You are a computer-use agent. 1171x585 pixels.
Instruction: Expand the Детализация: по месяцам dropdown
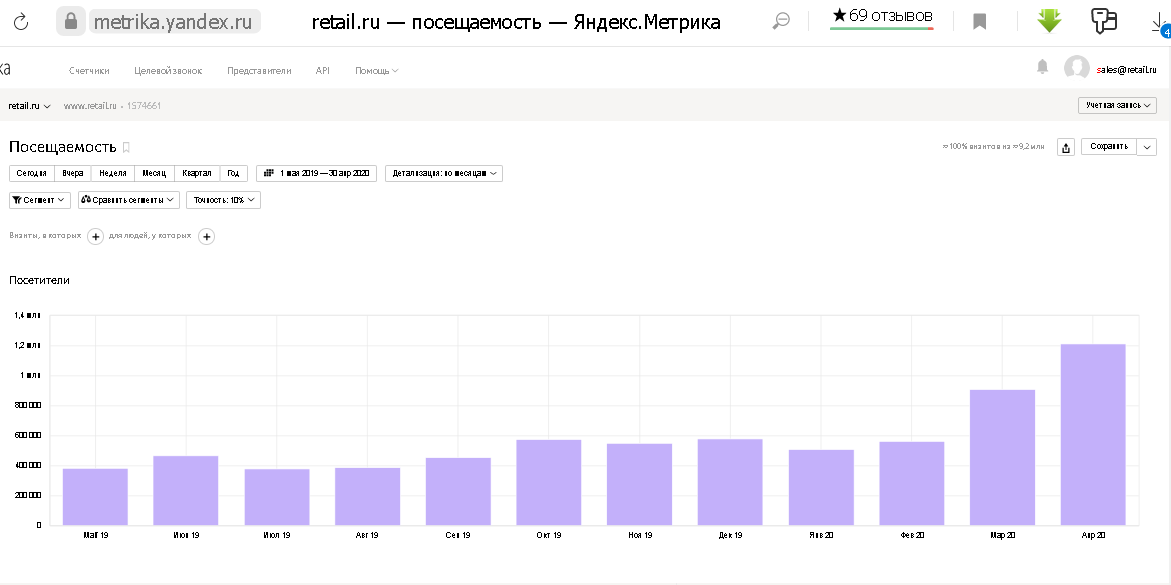(x=444, y=173)
